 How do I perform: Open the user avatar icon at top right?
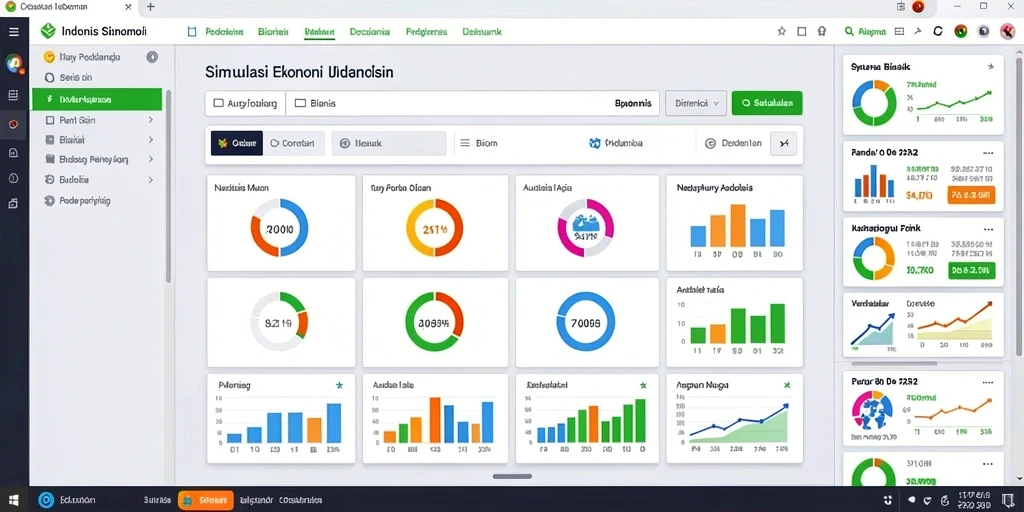[x=1008, y=31]
